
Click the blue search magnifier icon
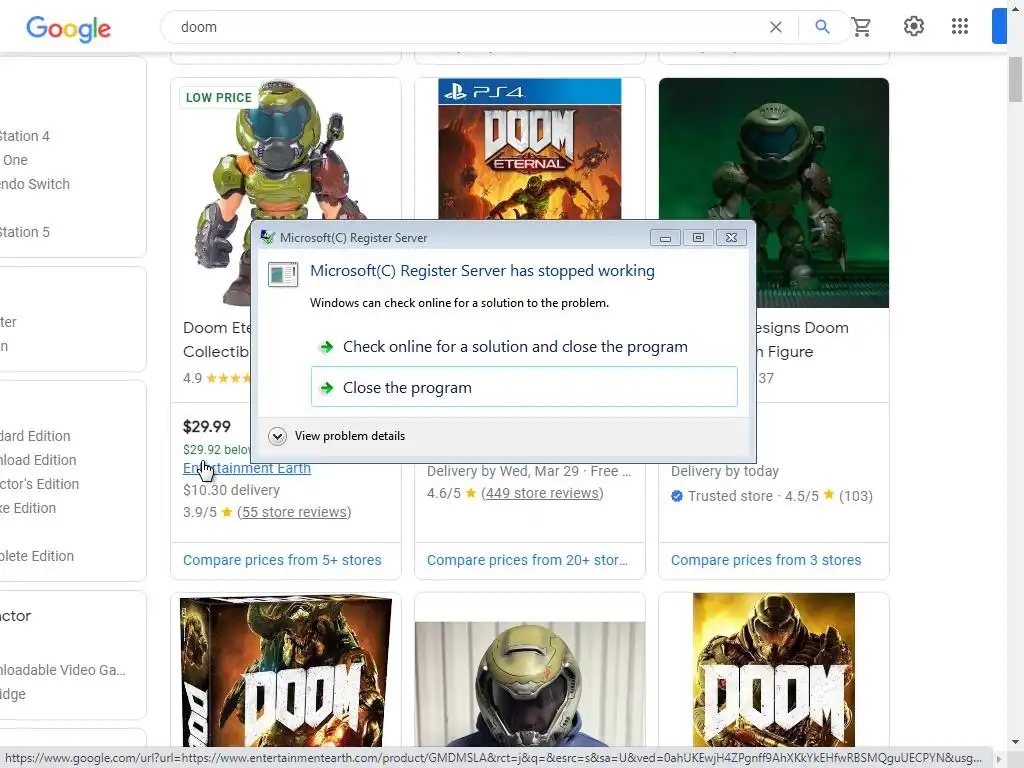click(x=822, y=27)
